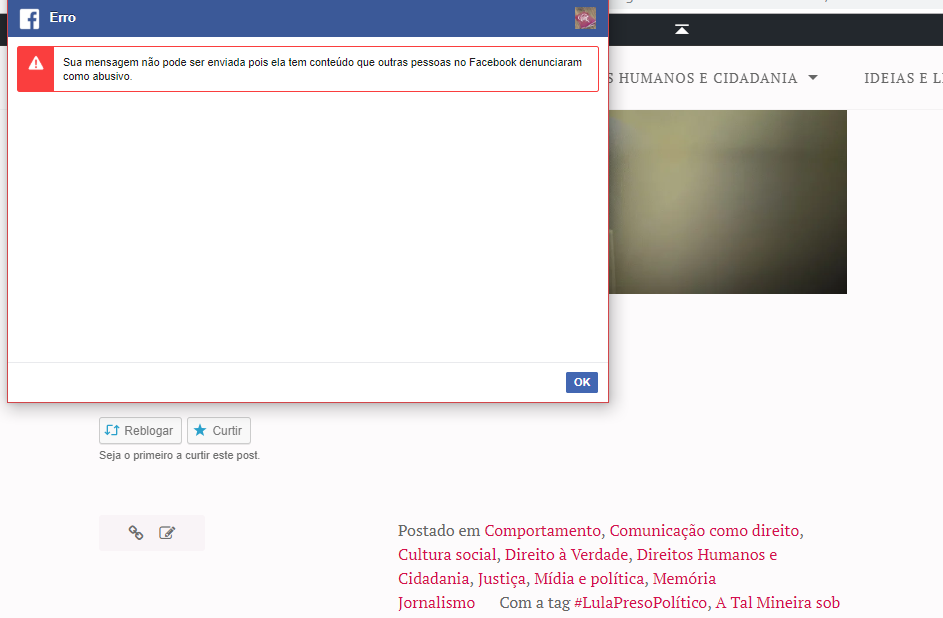Open Direitos Humanos e Cidadania menu

pos(705,78)
